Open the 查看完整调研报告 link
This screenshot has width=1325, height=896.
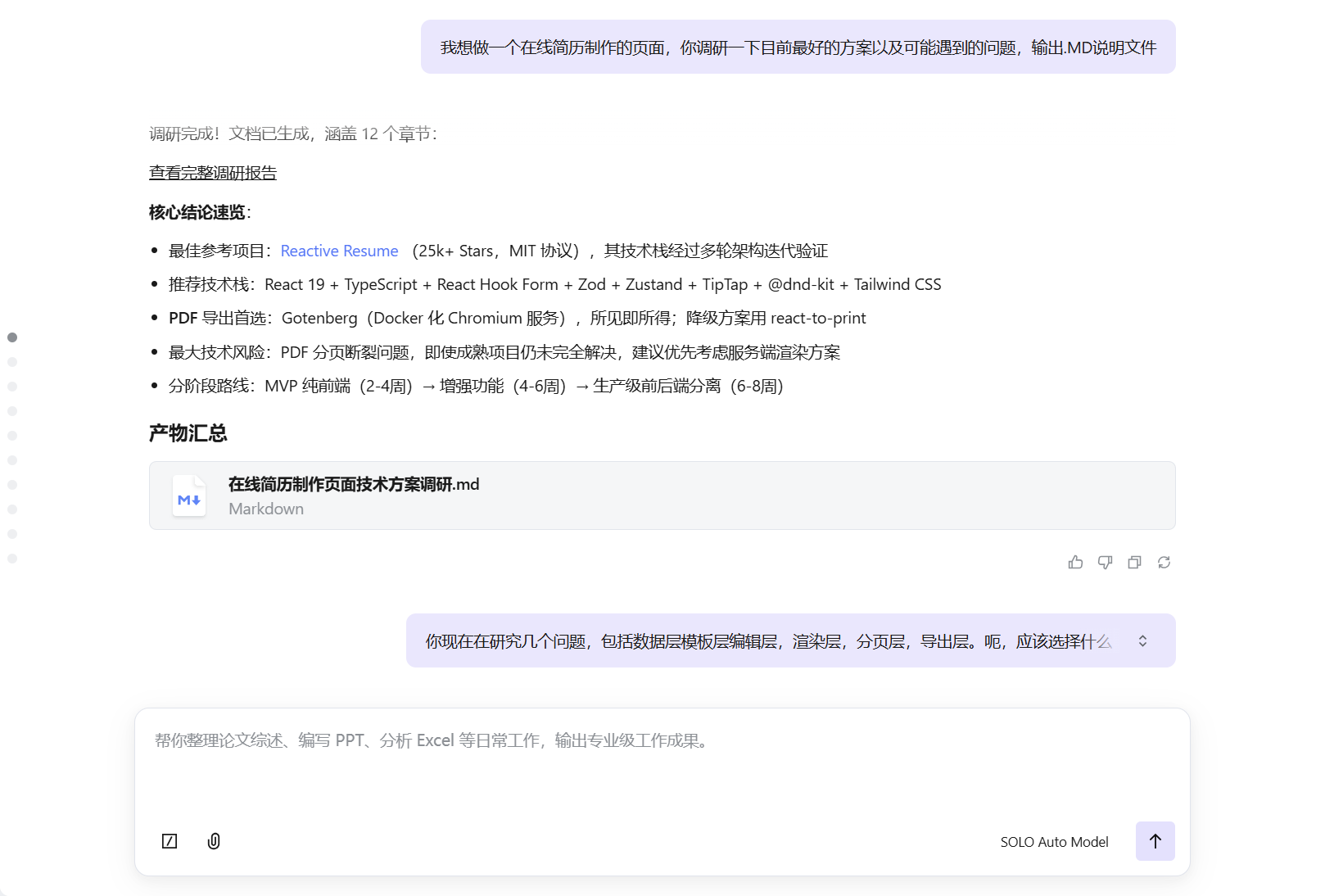coord(213,173)
